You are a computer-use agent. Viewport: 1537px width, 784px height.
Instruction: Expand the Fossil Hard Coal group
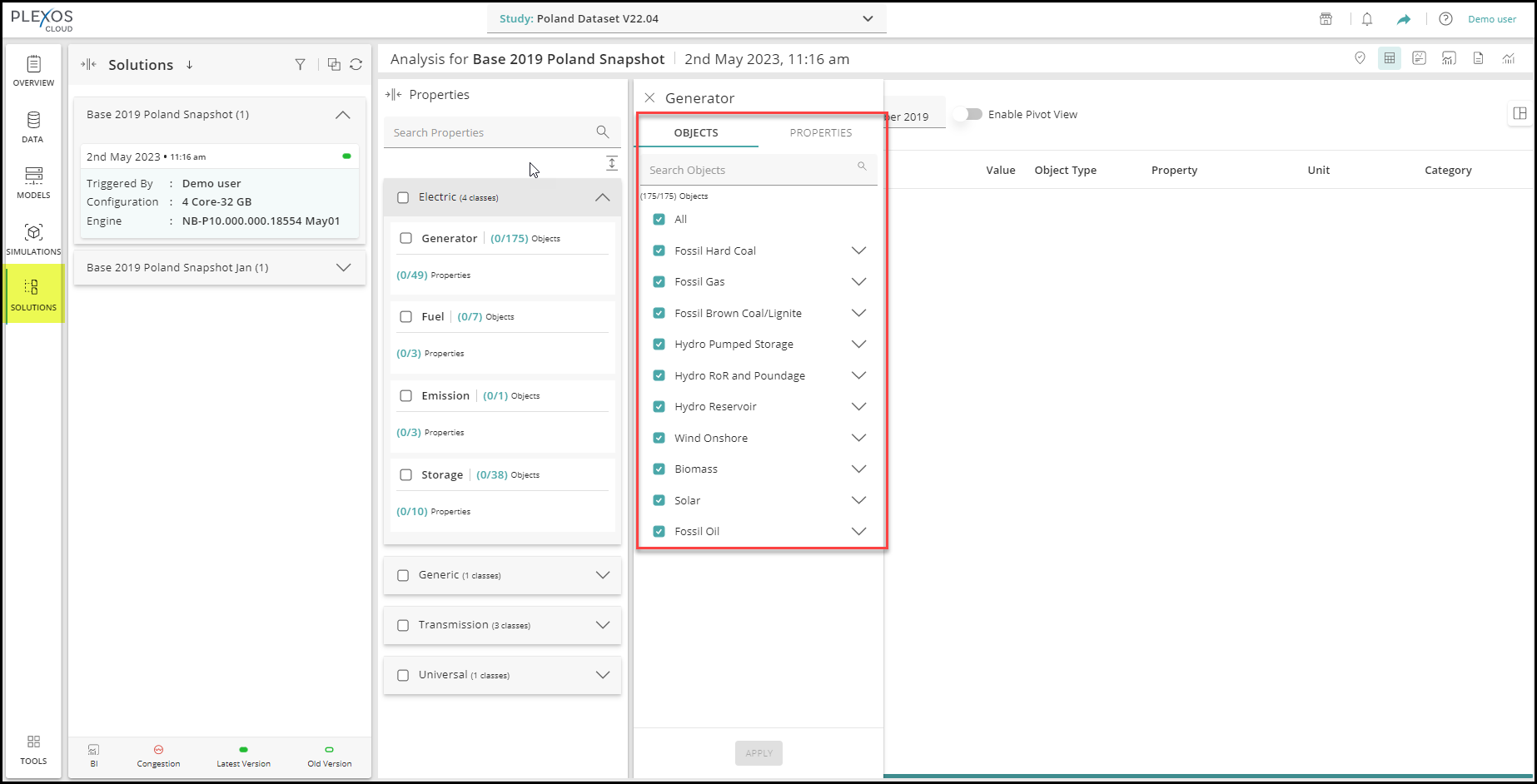(858, 251)
